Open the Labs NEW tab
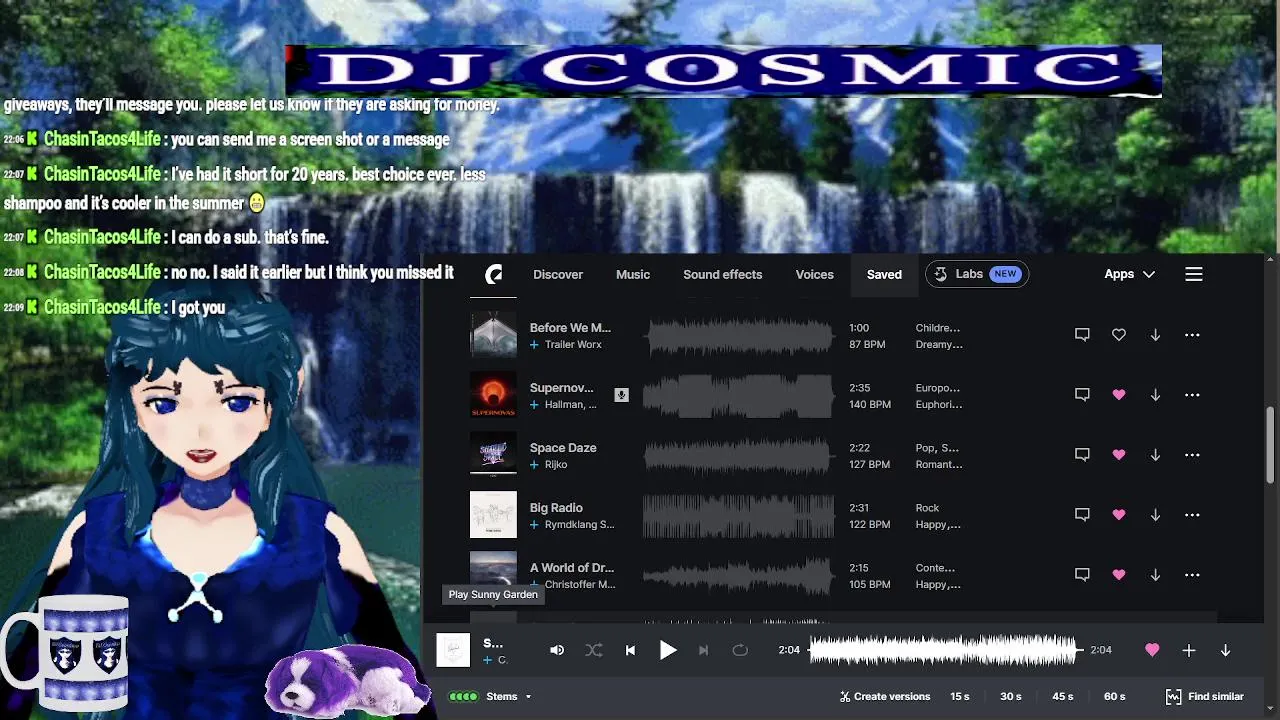This screenshot has width=1280, height=720. tap(977, 274)
